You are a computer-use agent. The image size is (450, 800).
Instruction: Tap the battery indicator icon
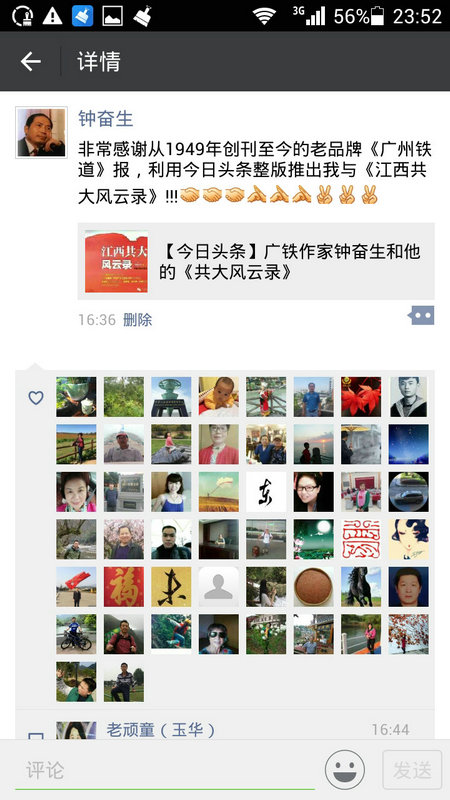pyautogui.click(x=377, y=16)
